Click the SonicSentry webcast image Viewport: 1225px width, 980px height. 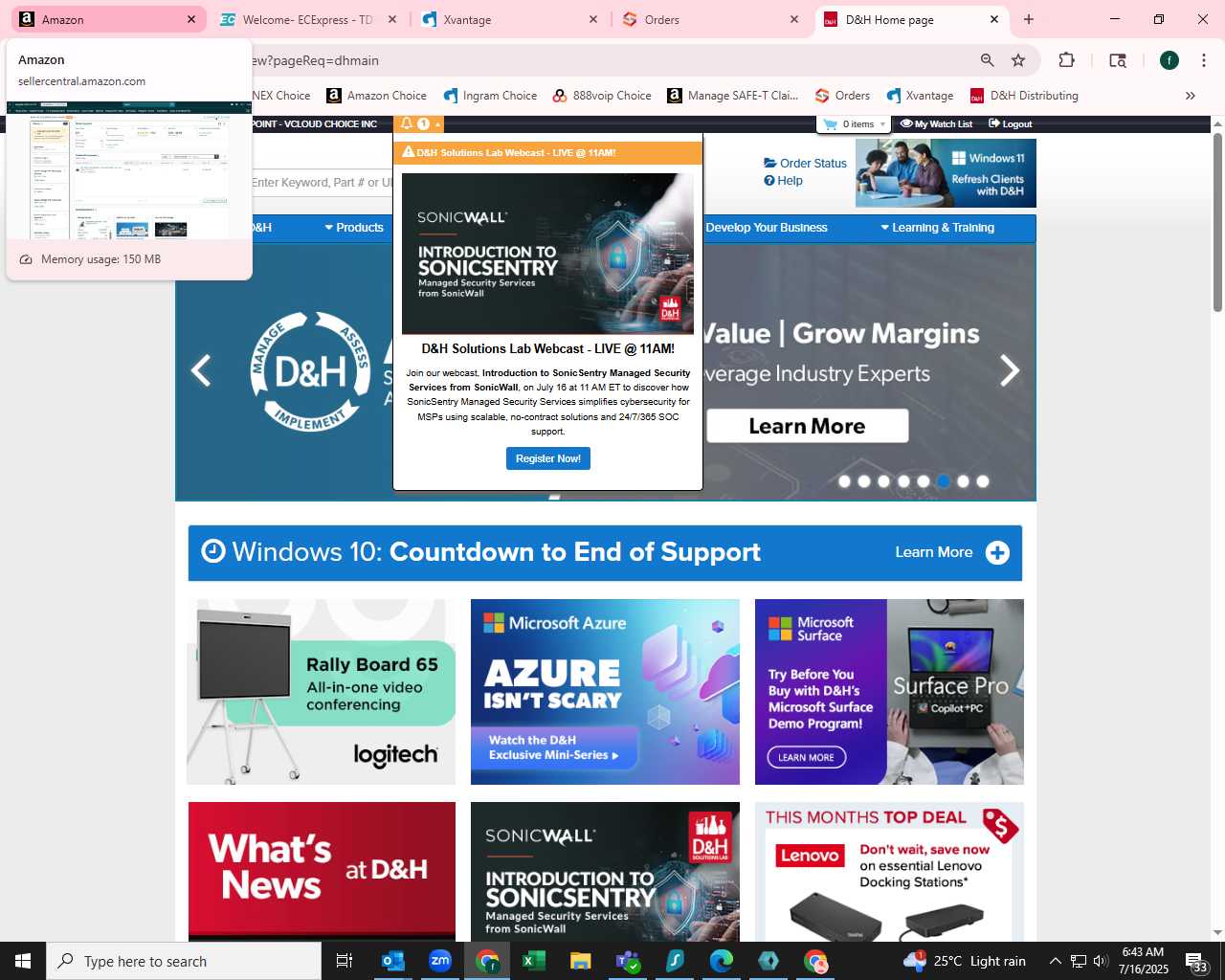pos(547,254)
